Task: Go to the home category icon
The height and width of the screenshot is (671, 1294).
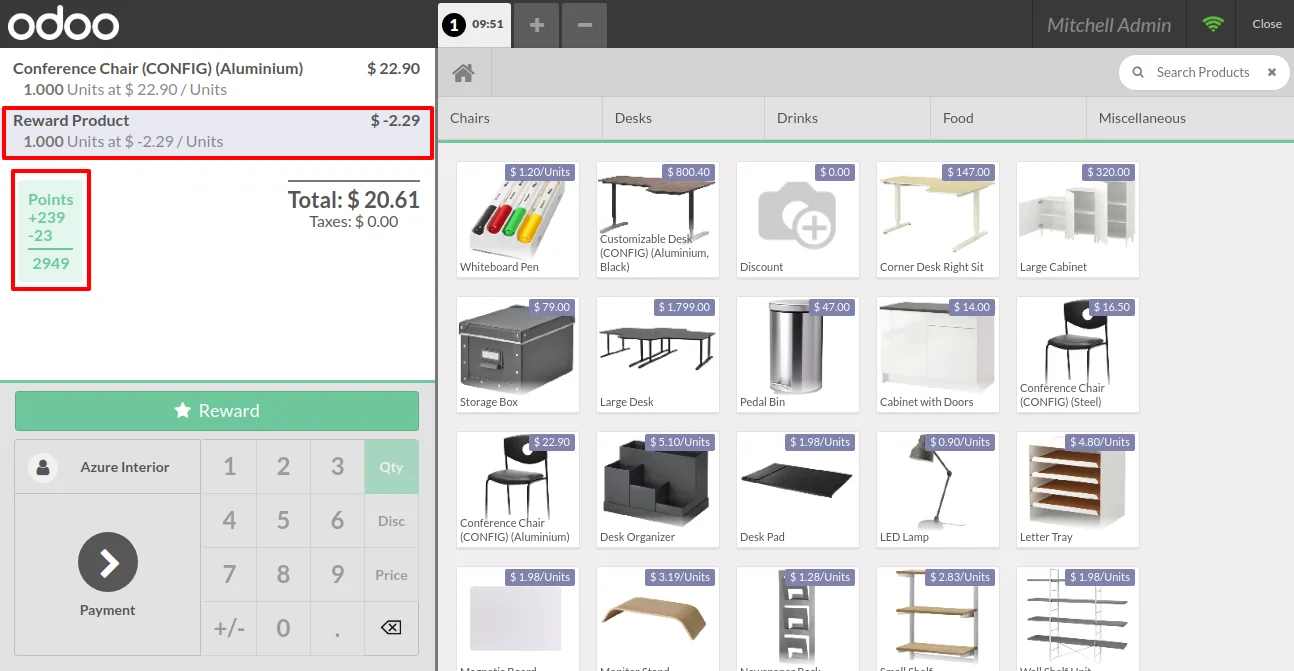Action: pyautogui.click(x=463, y=73)
